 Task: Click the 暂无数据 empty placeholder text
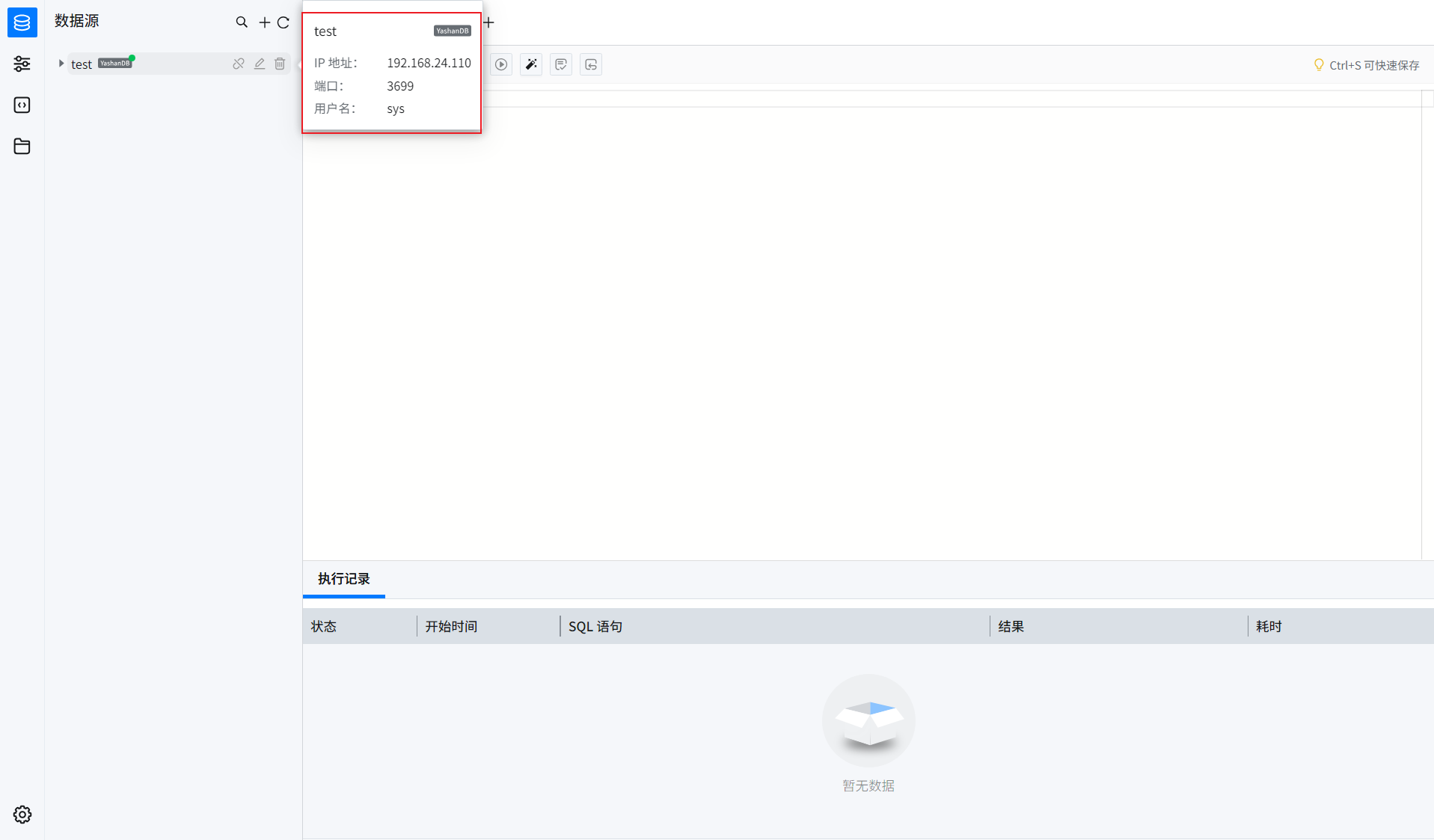(868, 786)
